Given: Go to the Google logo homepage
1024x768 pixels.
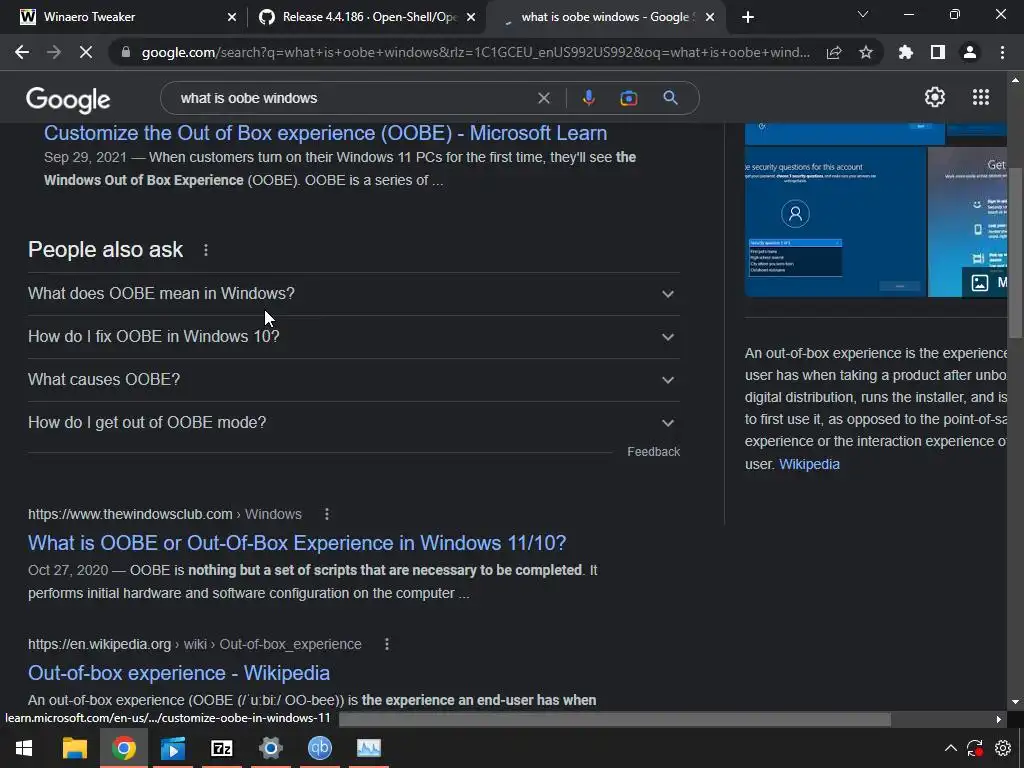Looking at the screenshot, I should point(68,100).
